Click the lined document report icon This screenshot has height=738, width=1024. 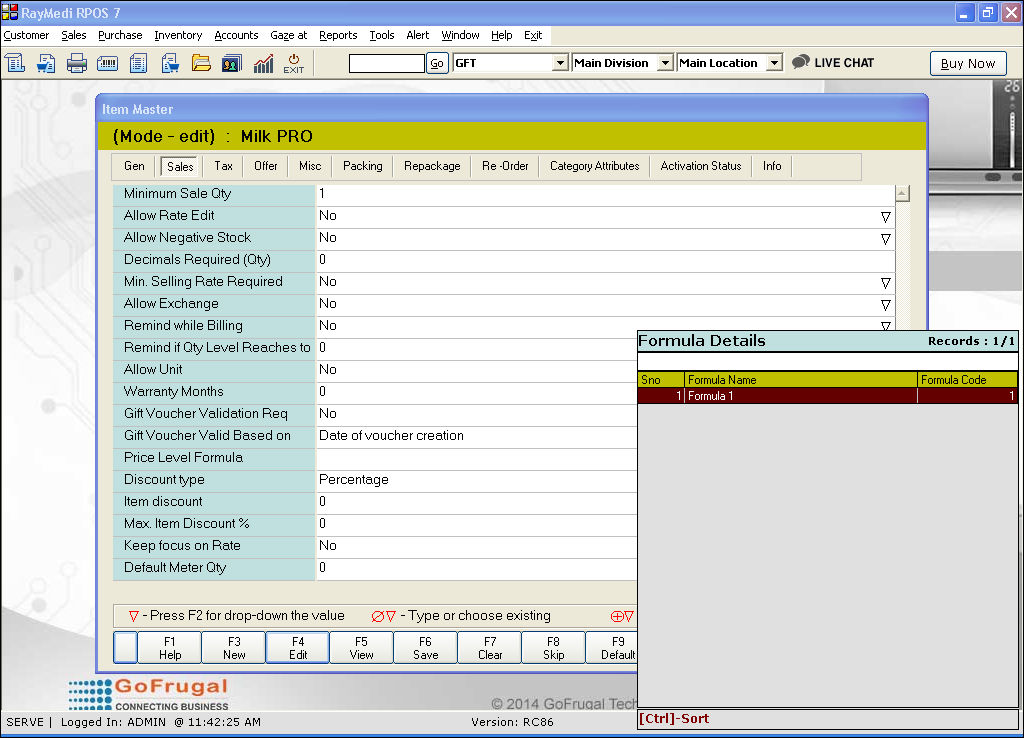coord(138,63)
